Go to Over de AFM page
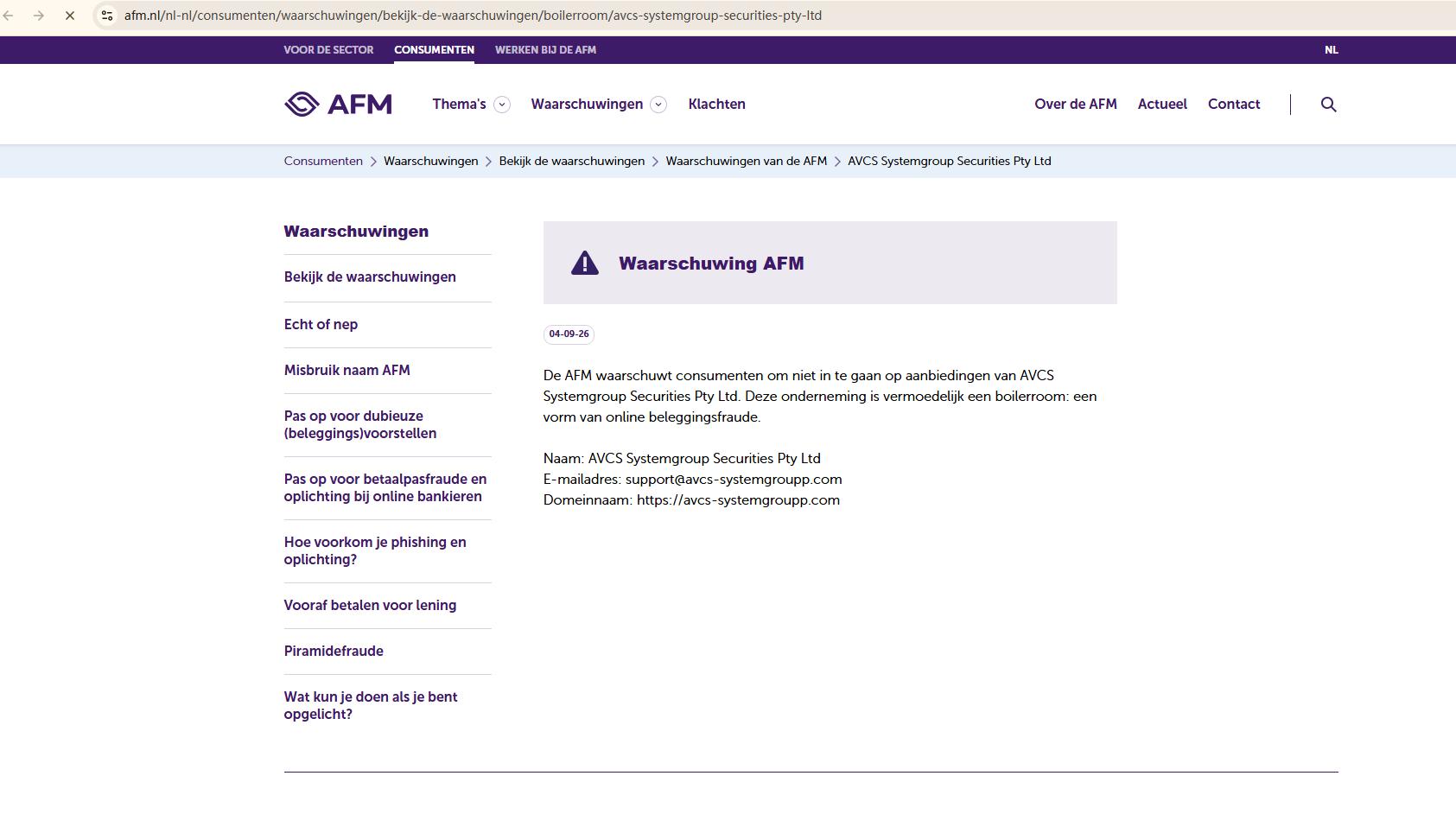 pyautogui.click(x=1076, y=105)
